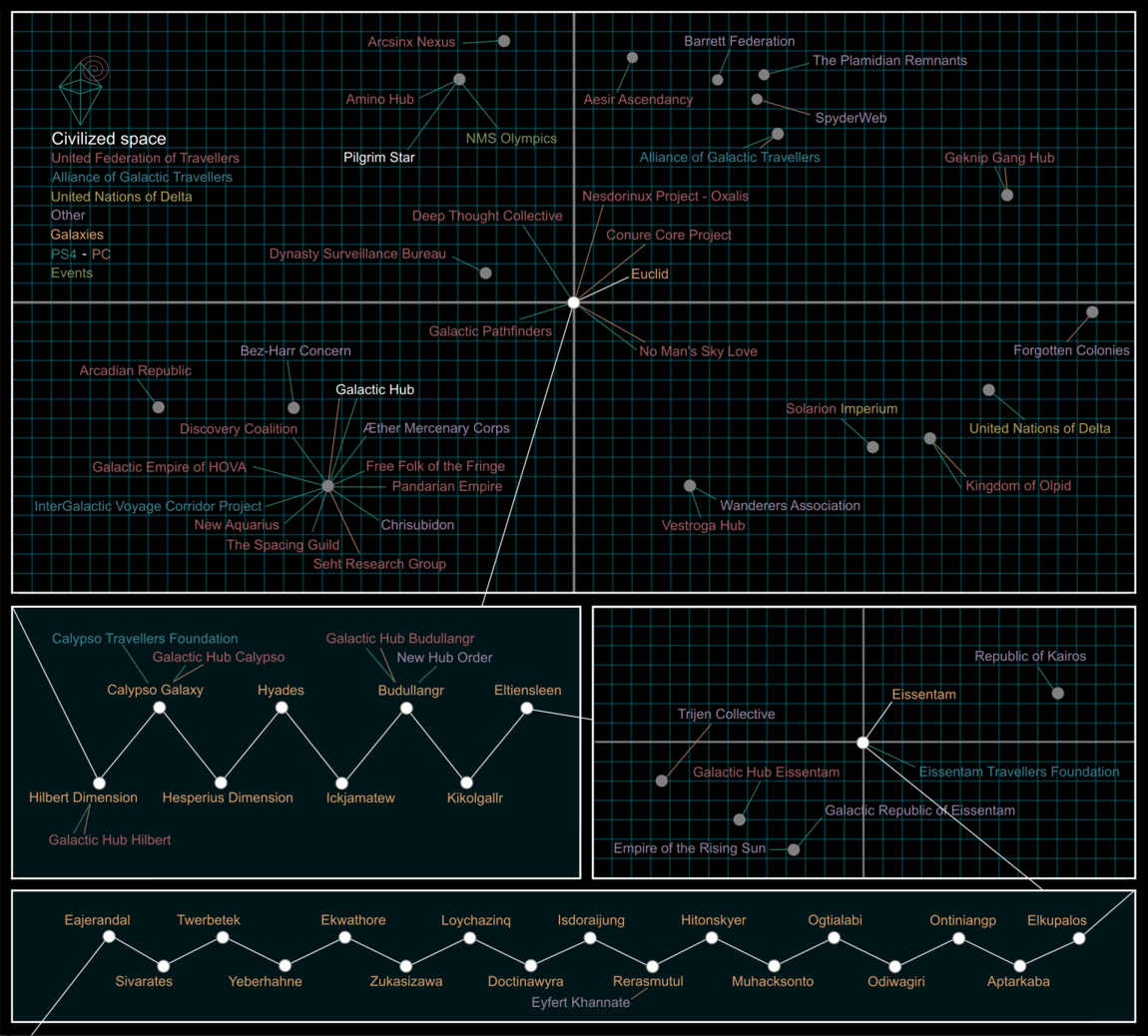This screenshot has width=1148, height=1036.
Task: Select the Republic of Kairos node dot
Action: (x=1058, y=694)
